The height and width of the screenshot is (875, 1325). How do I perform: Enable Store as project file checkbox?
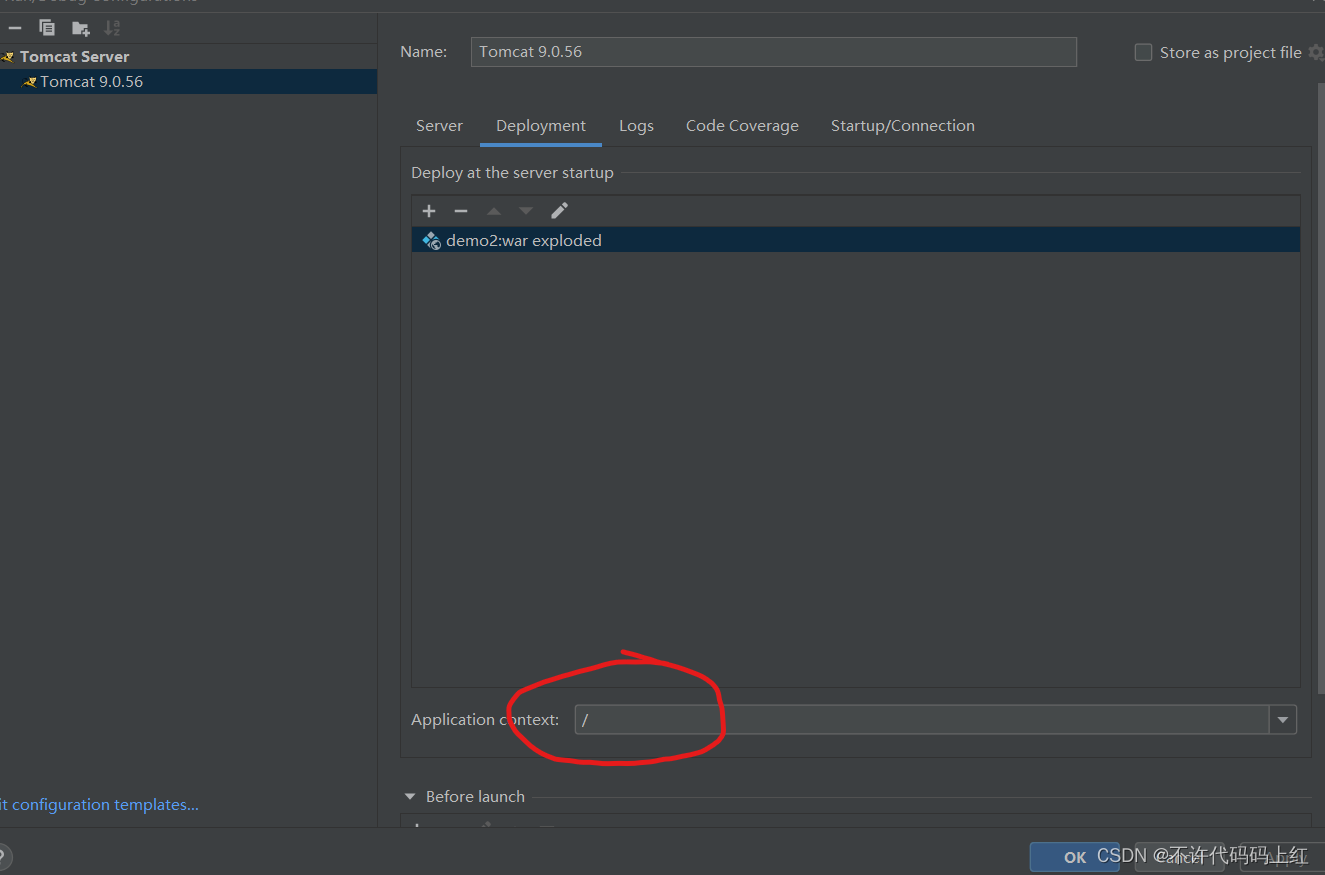pyautogui.click(x=1143, y=52)
